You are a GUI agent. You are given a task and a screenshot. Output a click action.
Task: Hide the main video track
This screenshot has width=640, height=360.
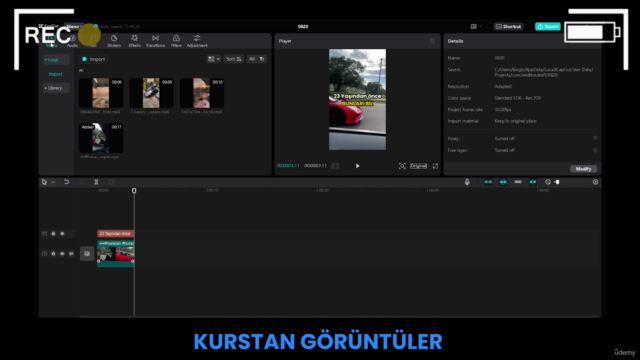pyautogui.click(x=62, y=253)
